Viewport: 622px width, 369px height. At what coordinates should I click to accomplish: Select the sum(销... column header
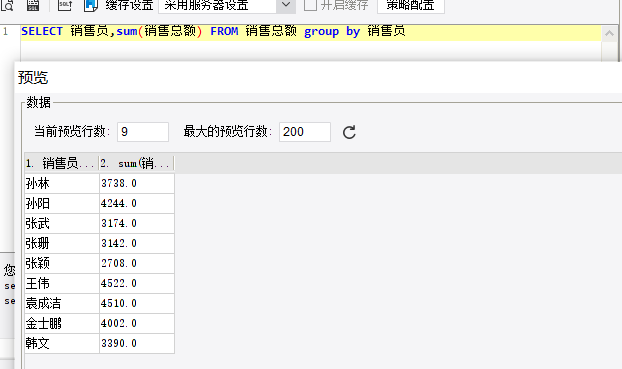[x=136, y=163]
